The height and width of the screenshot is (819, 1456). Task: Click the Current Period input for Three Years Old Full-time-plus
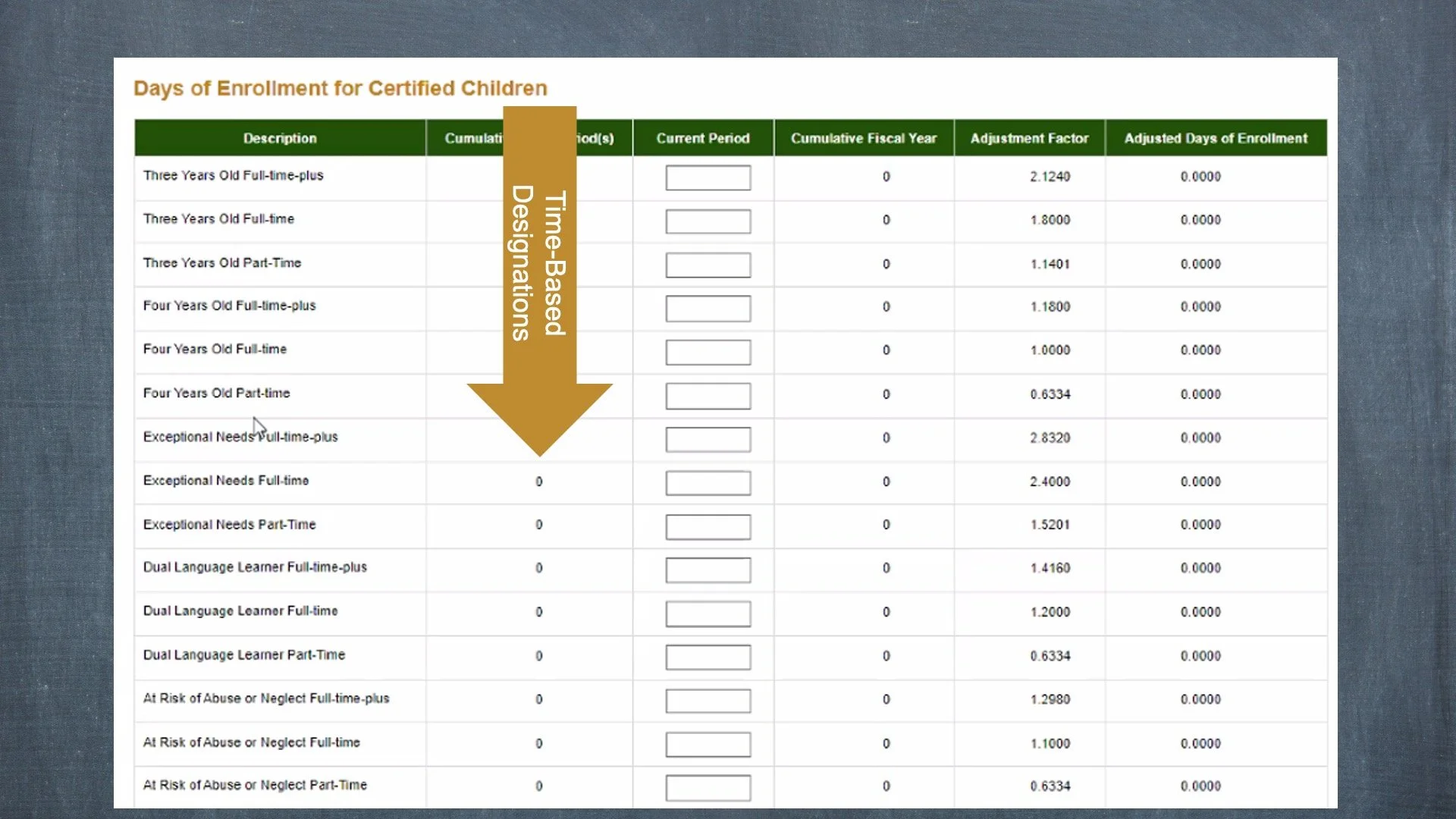click(x=707, y=177)
